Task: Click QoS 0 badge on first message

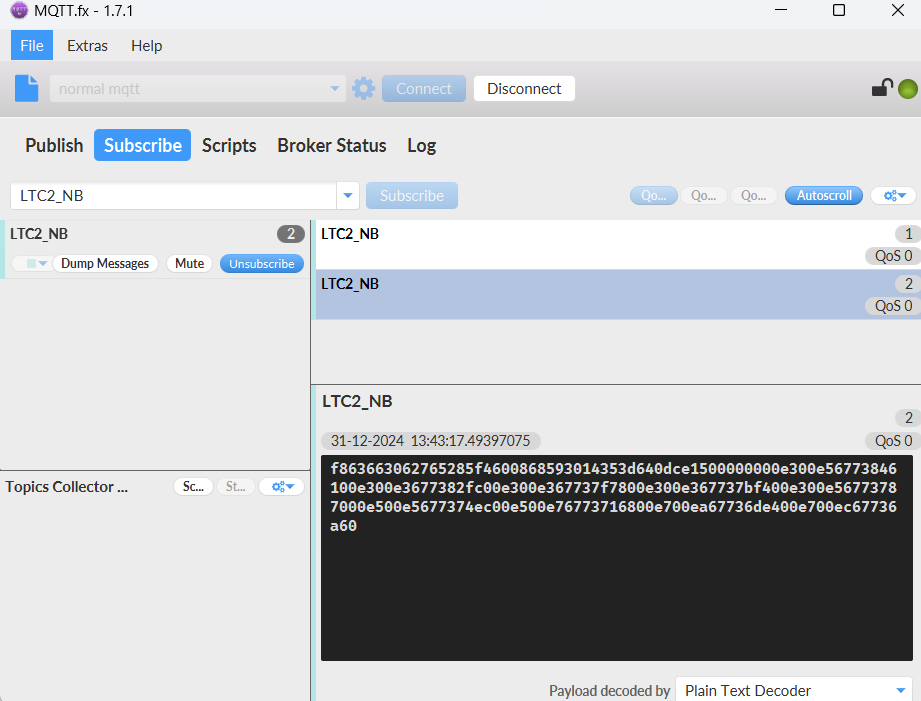Action: pos(893,256)
